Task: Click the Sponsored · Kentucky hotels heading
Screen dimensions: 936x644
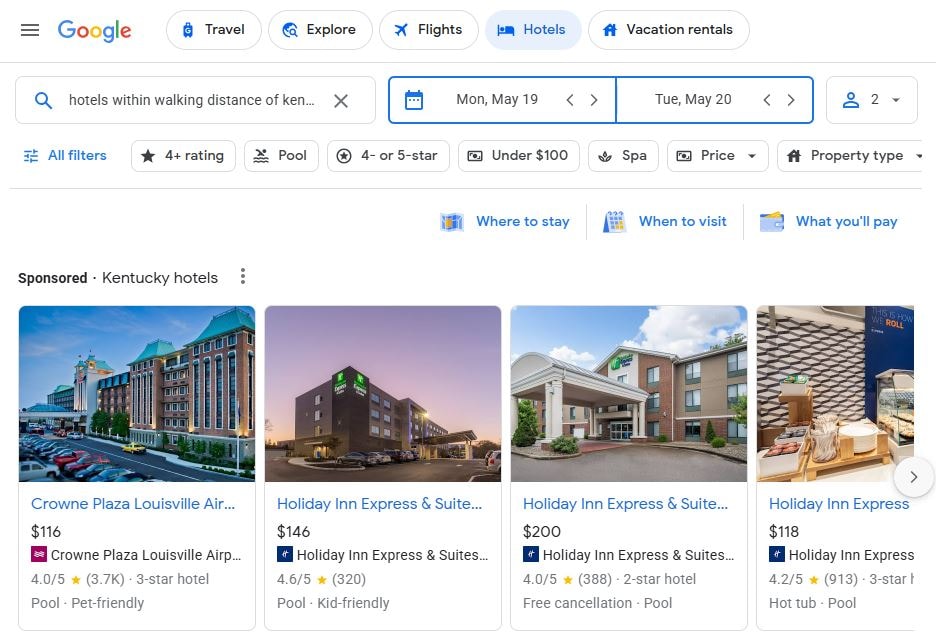Action: (118, 278)
